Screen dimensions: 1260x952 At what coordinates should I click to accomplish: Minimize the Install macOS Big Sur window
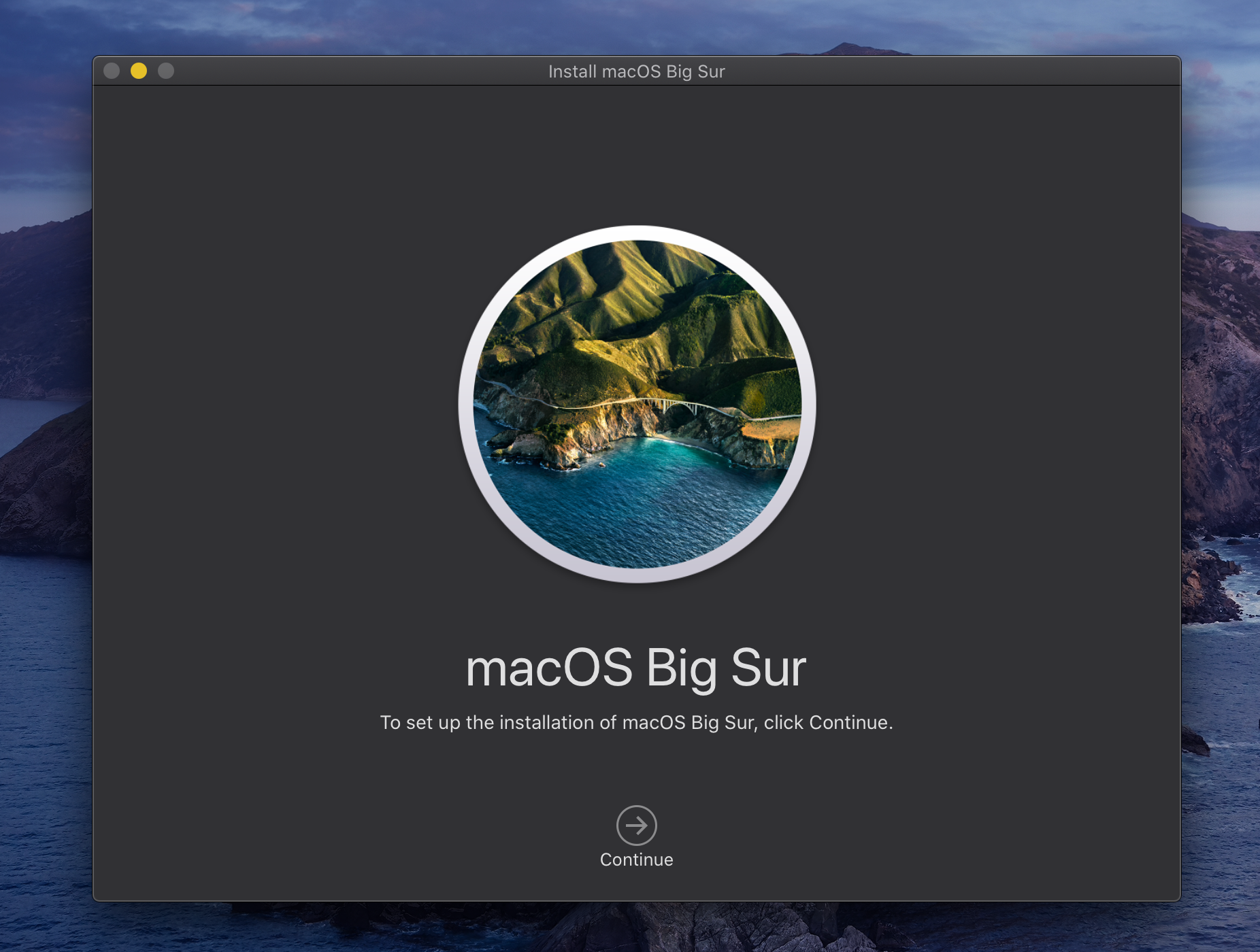[x=139, y=71]
